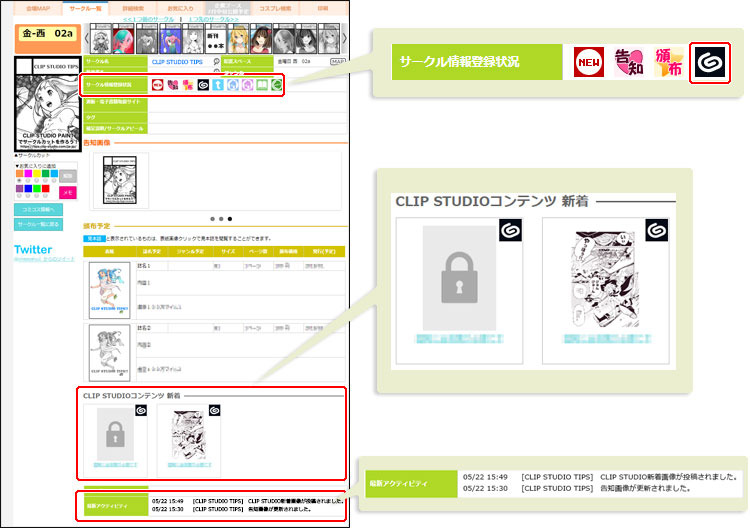Open the blonde girl circle thumbnail

(238, 39)
